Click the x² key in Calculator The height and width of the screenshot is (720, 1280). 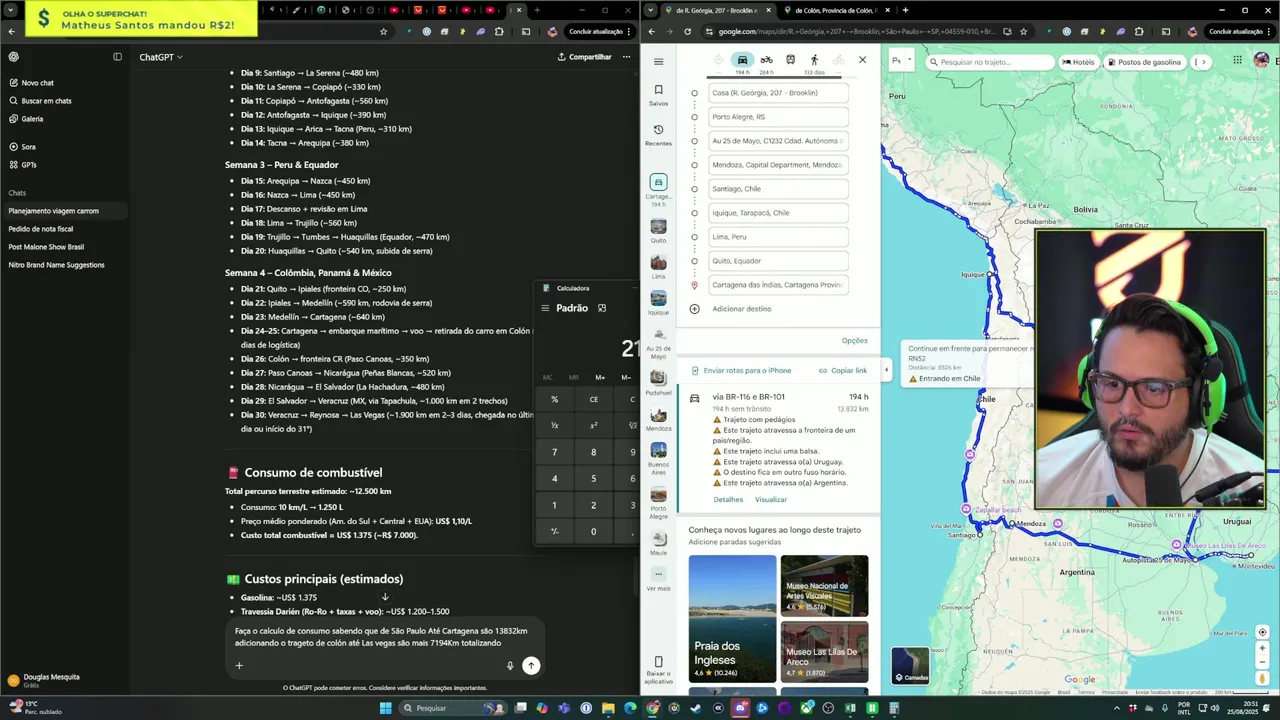593,425
